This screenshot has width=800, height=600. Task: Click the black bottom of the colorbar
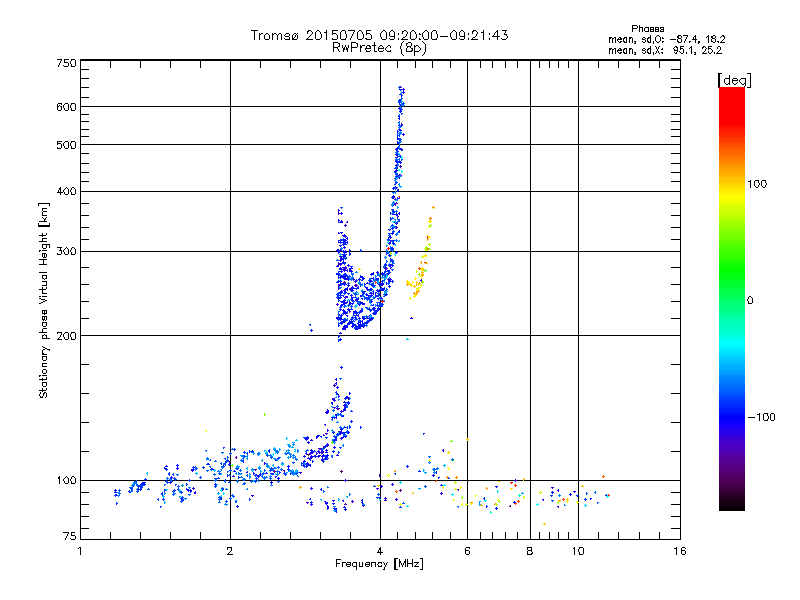[x=732, y=503]
